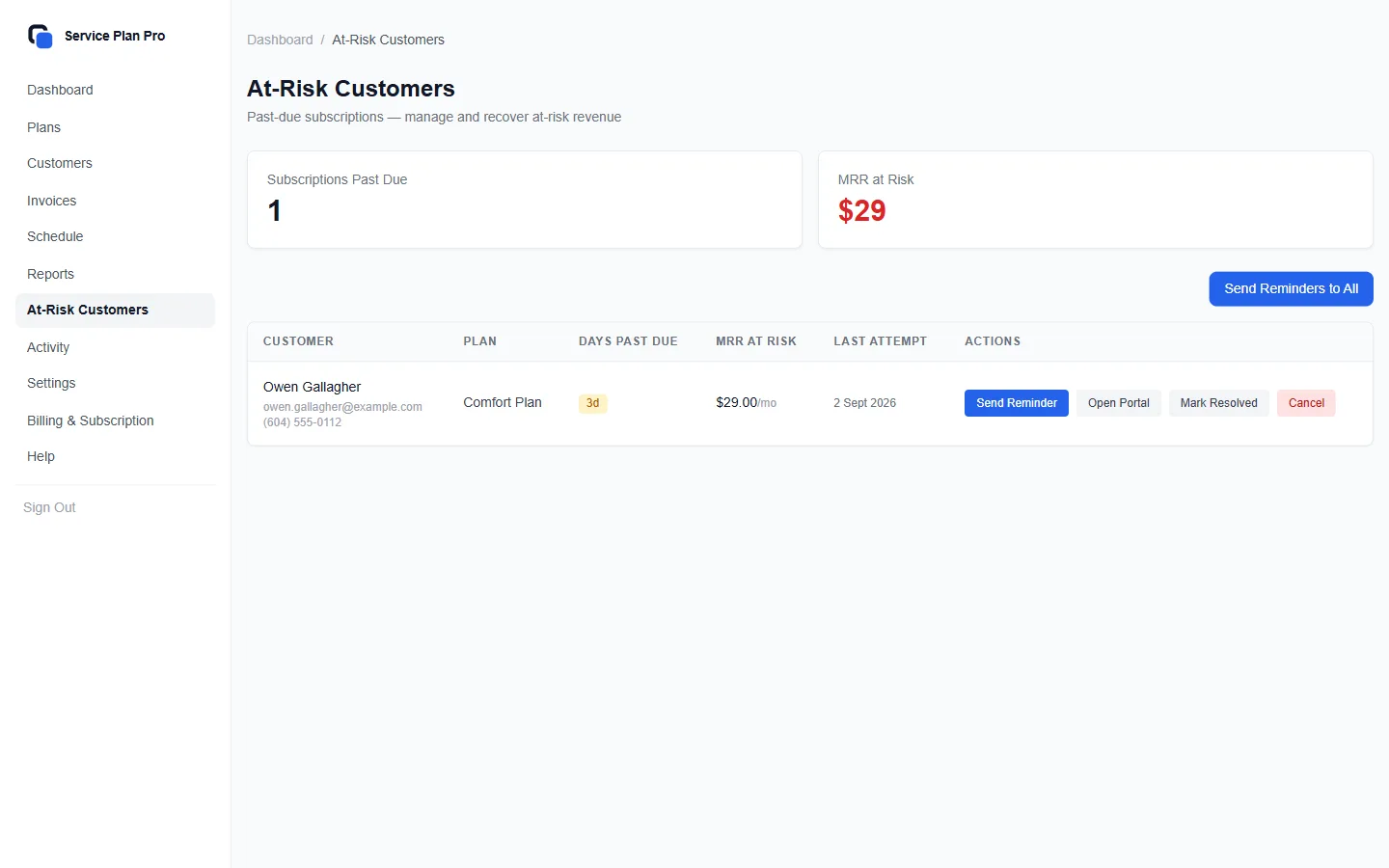Click the phone number (604) 555-0112
Viewport: 1389px width, 868px height.
point(302,422)
